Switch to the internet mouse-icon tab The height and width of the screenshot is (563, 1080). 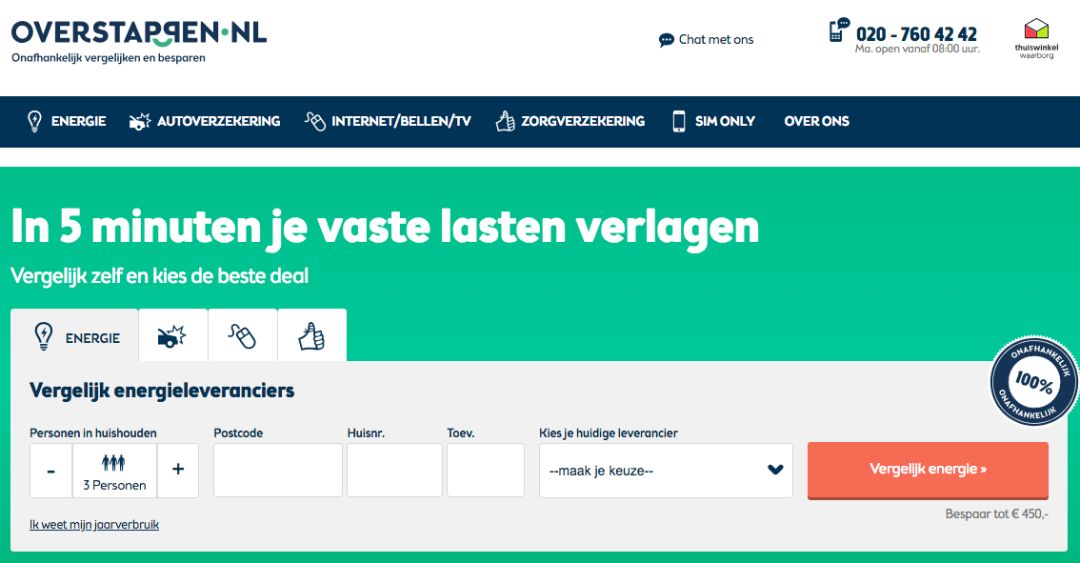point(242,336)
